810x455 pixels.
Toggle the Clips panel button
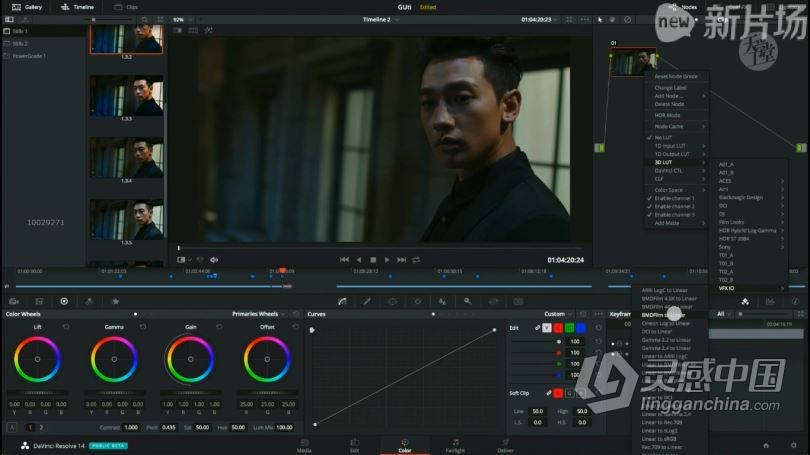click(126, 7)
